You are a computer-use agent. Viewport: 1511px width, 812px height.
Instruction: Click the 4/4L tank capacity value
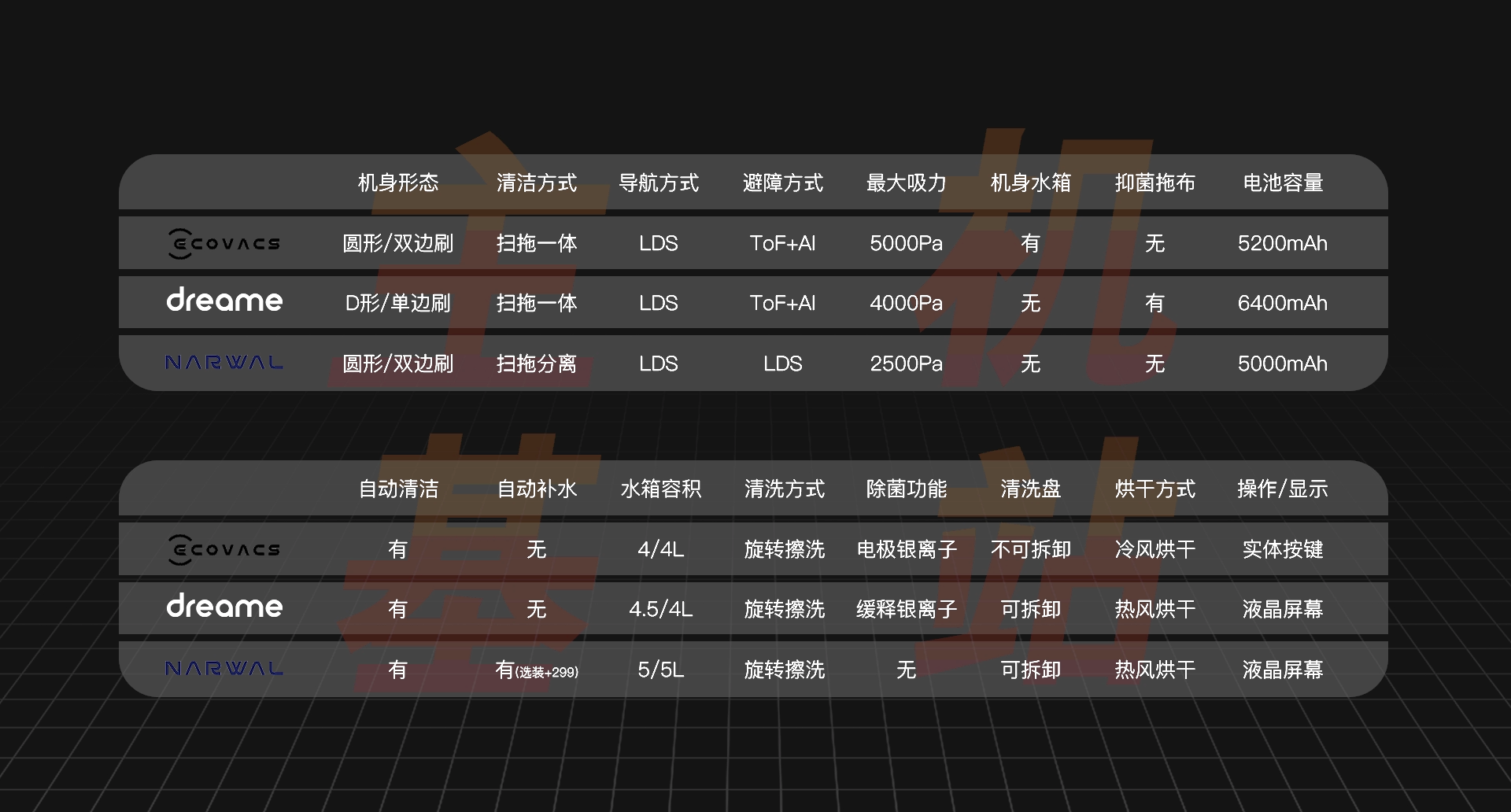pos(661,550)
